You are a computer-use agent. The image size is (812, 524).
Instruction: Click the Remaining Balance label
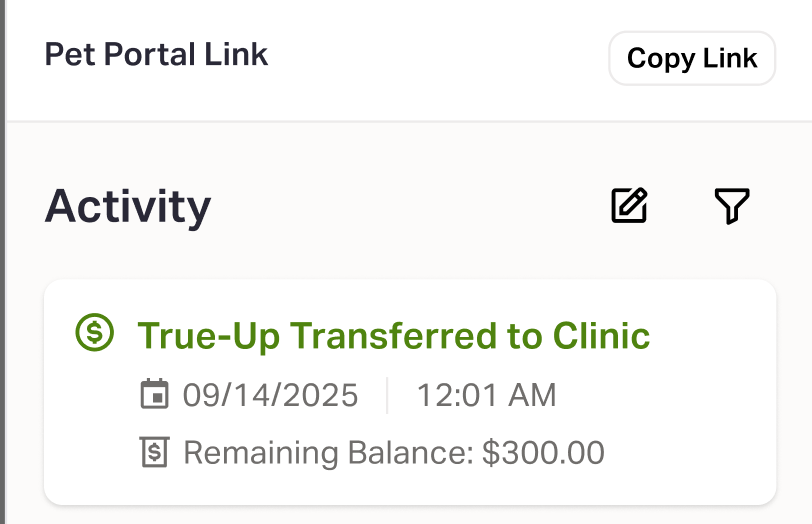tap(326, 453)
